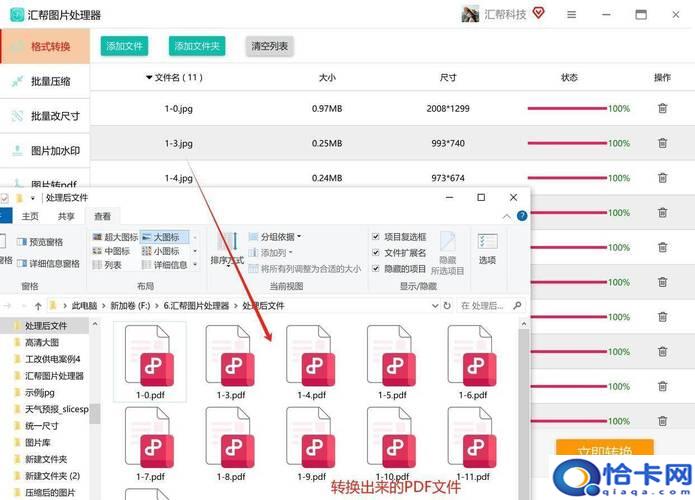Viewport: 695px width, 500px height.
Task: Open the Explorer help question mark icon
Action: pyautogui.click(x=522, y=216)
